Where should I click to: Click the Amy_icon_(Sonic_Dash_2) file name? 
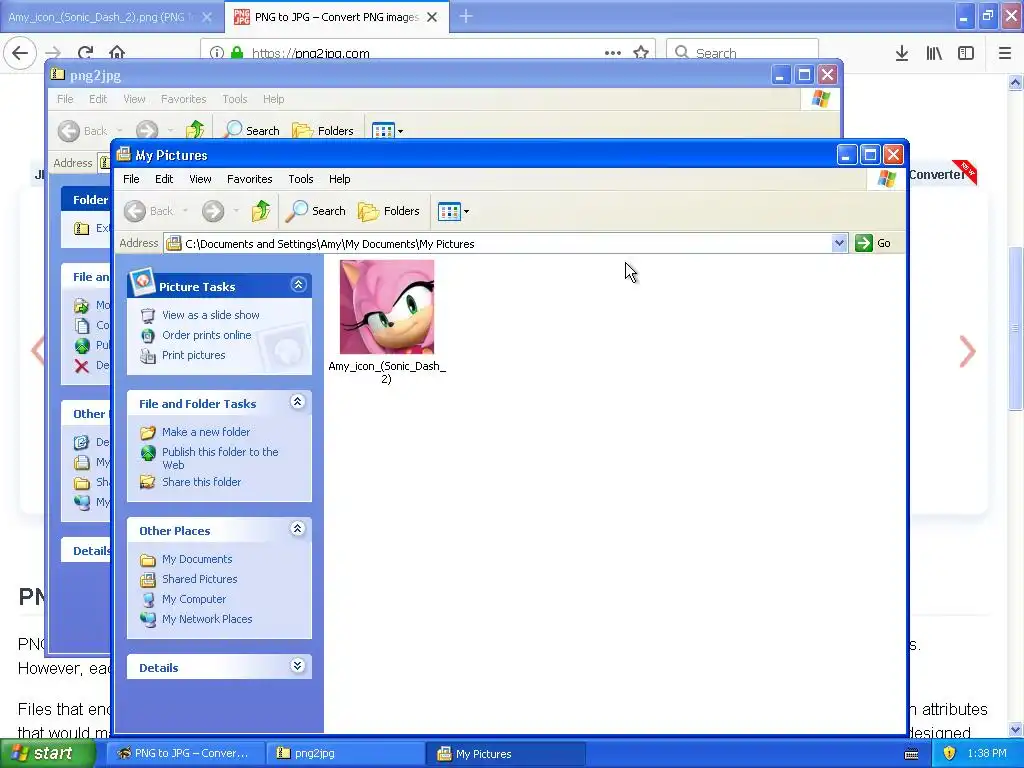[387, 372]
